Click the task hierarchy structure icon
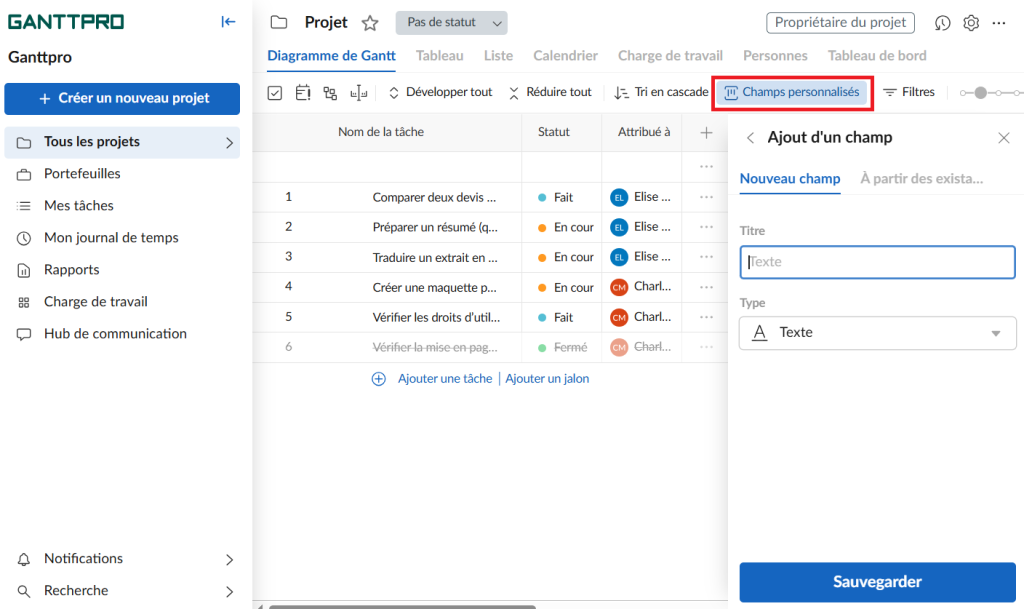 [x=330, y=91]
